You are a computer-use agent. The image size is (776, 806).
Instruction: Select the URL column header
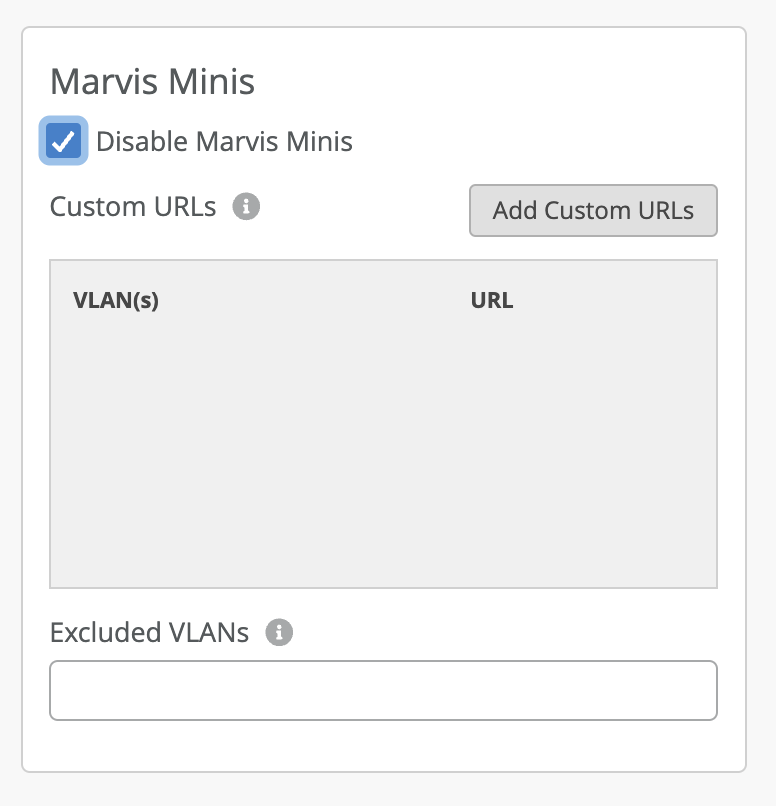click(492, 300)
